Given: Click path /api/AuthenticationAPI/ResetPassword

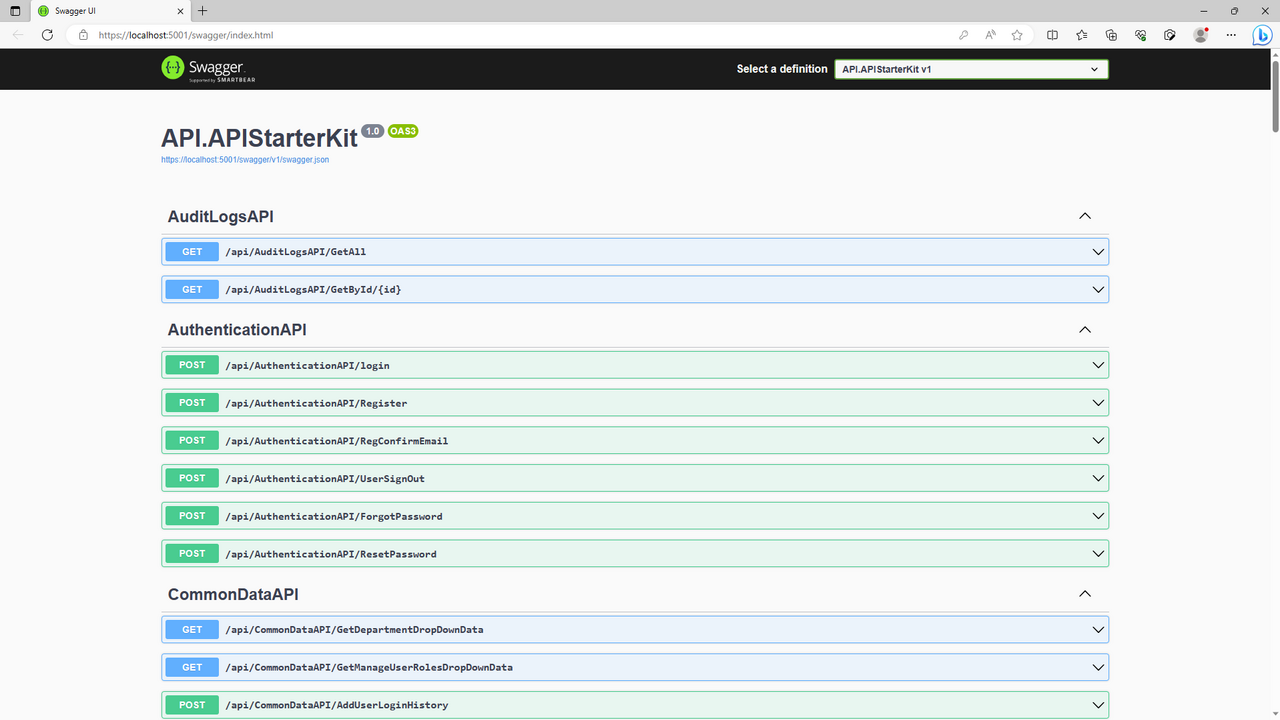Looking at the screenshot, I should tap(331, 554).
